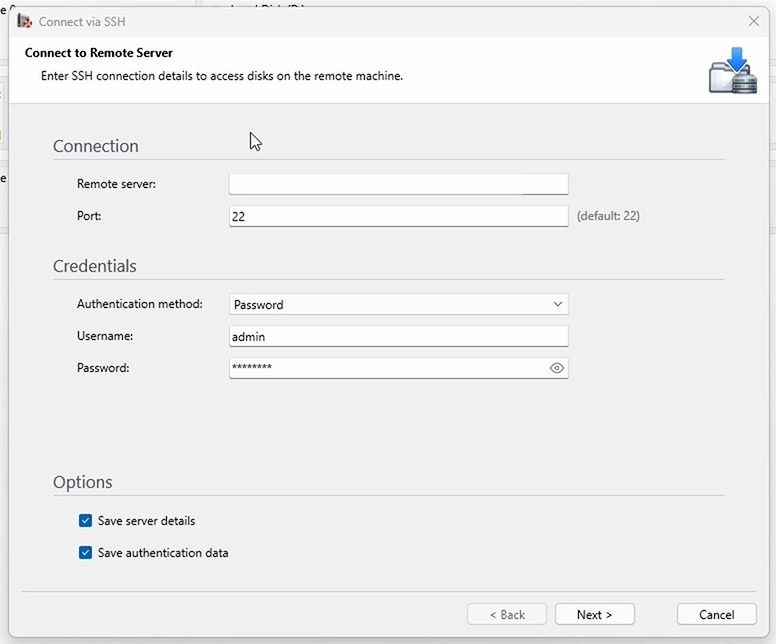Click the "Connect to Remote Server" heading
The image size is (776, 644).
[x=98, y=53]
